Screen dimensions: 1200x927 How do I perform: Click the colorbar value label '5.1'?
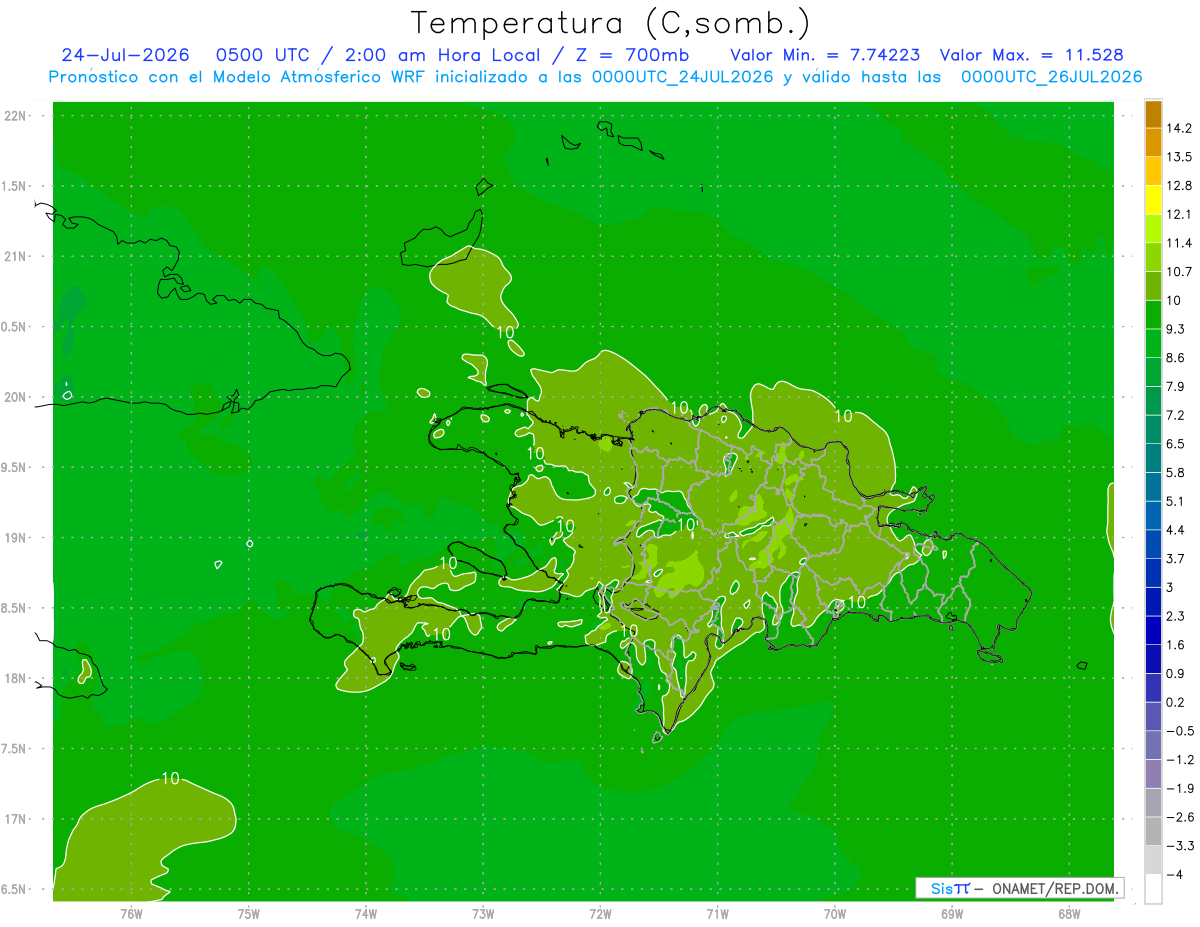point(1176,501)
